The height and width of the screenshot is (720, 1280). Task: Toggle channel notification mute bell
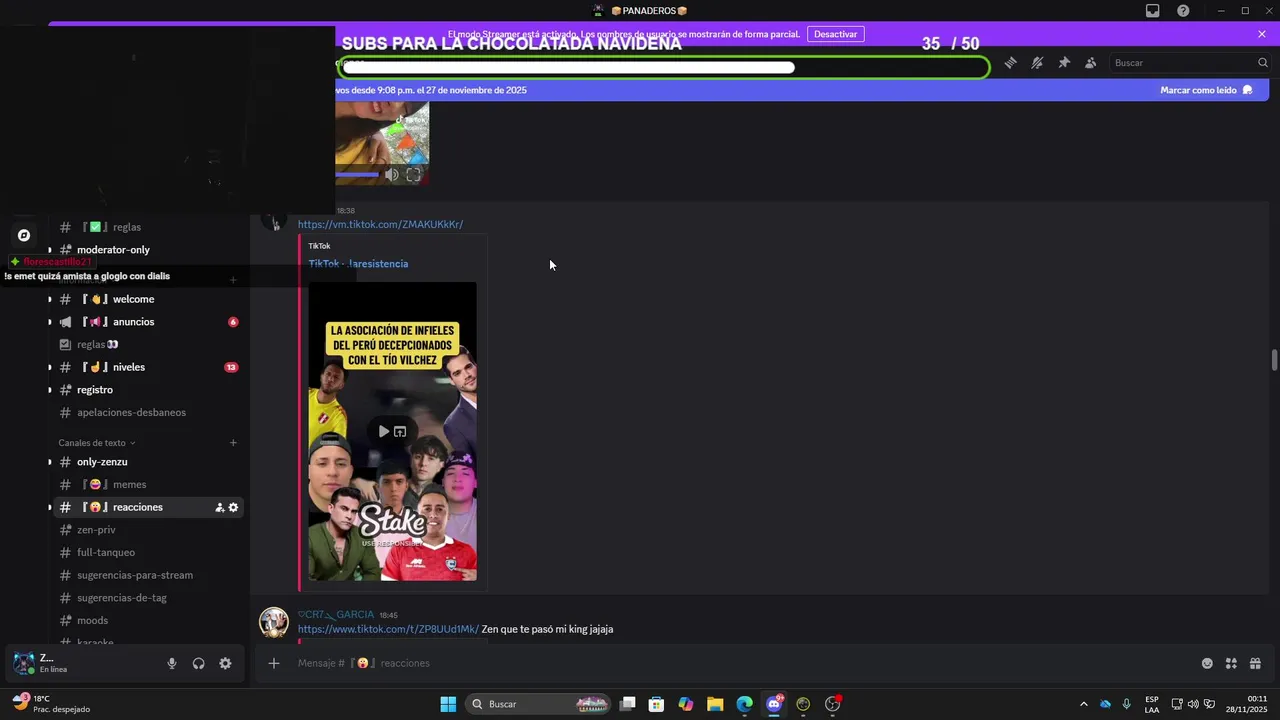pyautogui.click(x=1037, y=63)
